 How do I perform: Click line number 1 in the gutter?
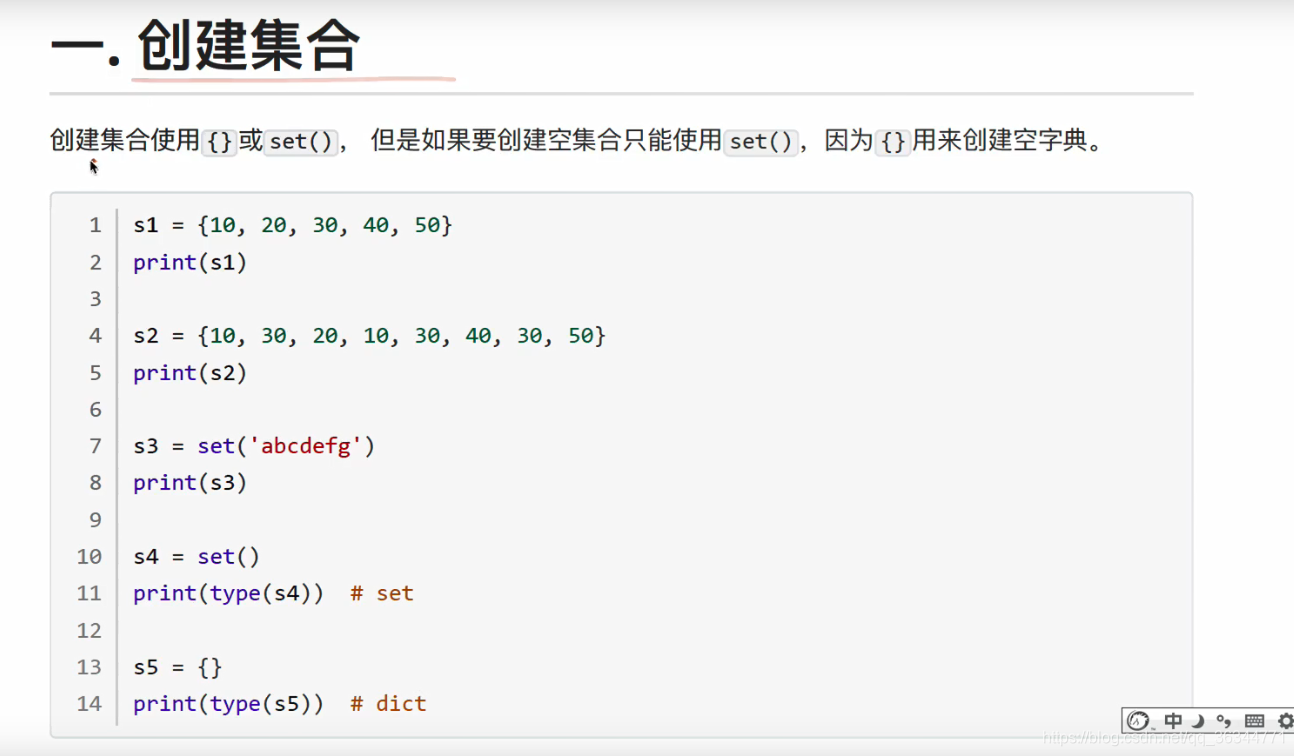[96, 225]
